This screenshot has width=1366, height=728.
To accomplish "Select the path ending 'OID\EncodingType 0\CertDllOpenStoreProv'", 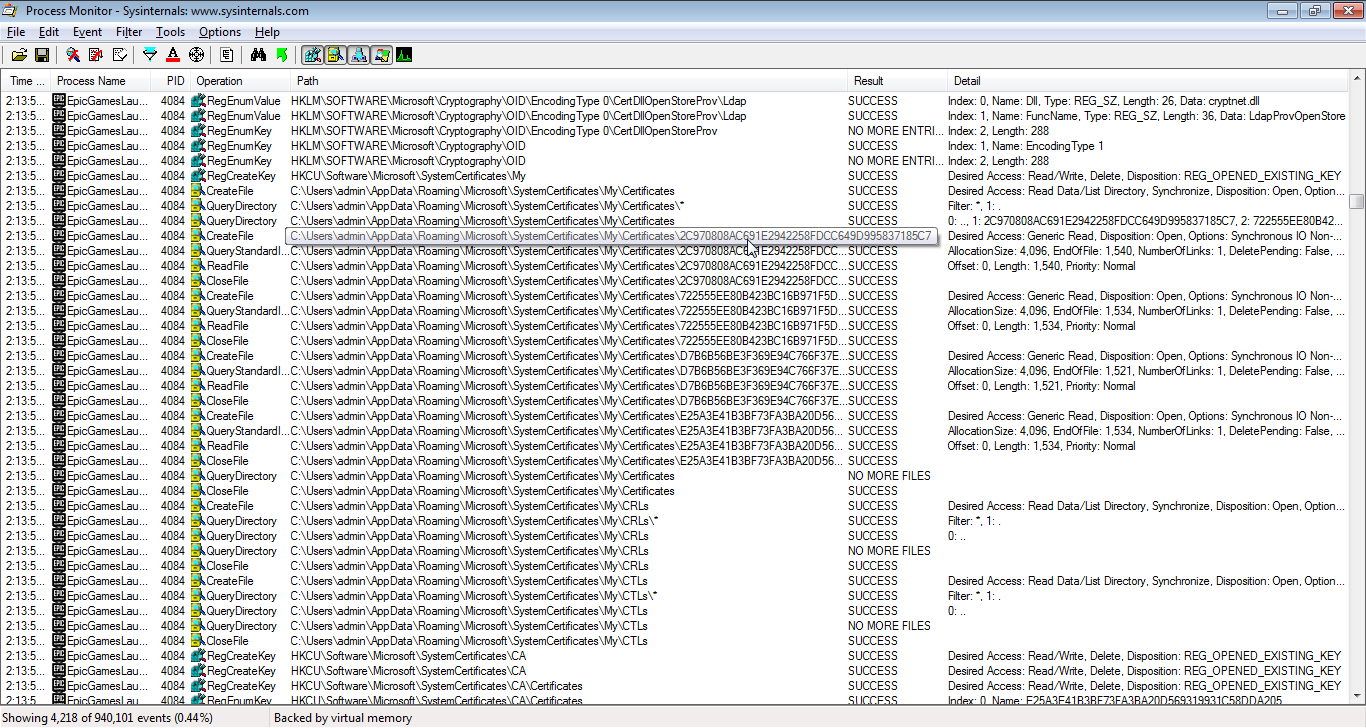I will coord(504,131).
